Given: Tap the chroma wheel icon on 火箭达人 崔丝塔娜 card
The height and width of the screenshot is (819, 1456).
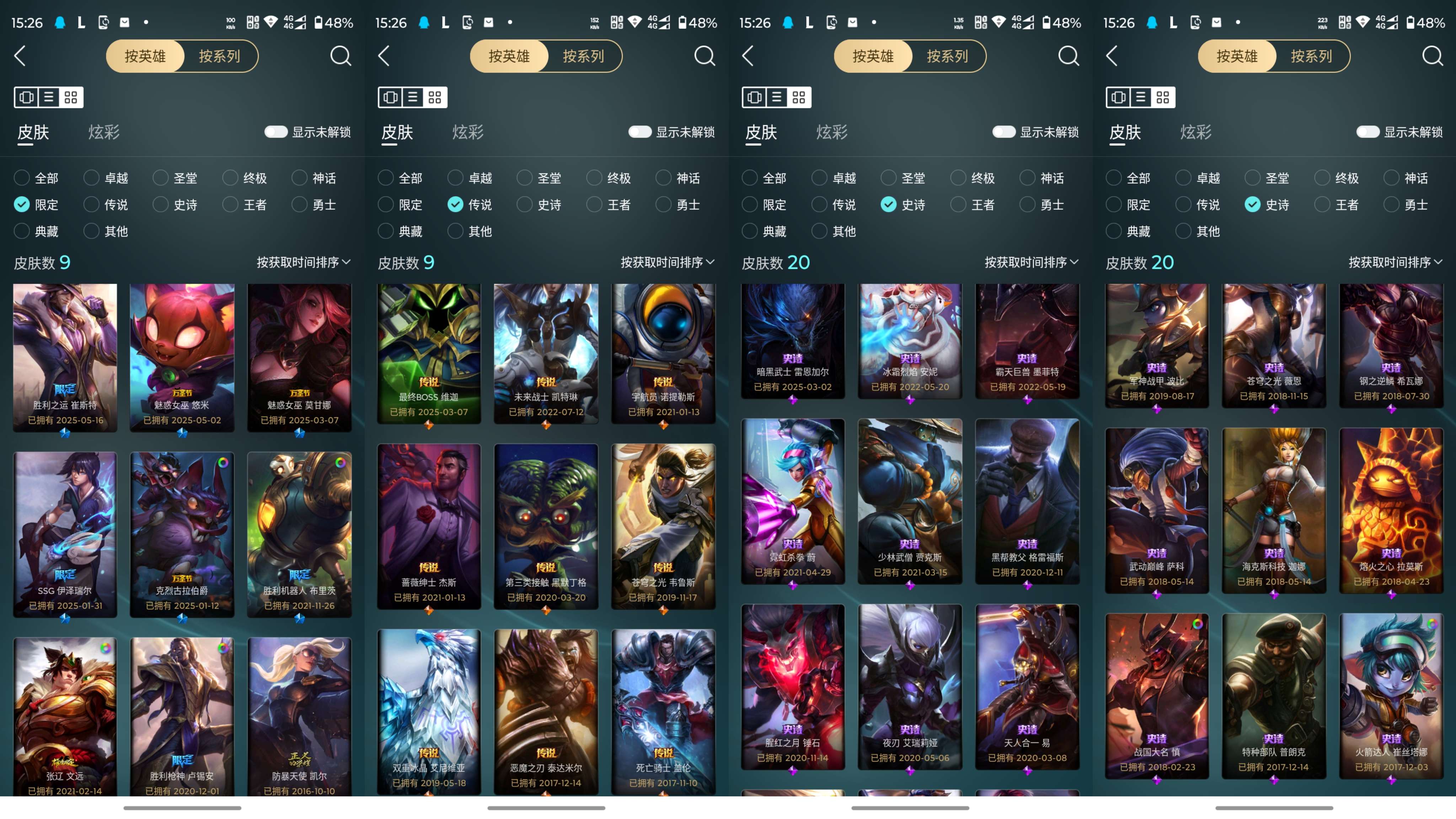Looking at the screenshot, I should coord(1432,624).
